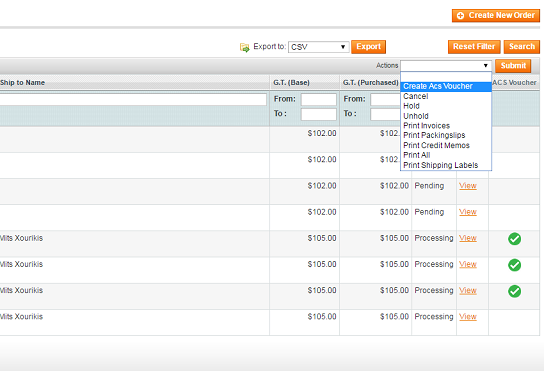Click the first green ACS Voucher checkmark
Image resolution: width=544 pixels, height=371 pixels.
515,239
